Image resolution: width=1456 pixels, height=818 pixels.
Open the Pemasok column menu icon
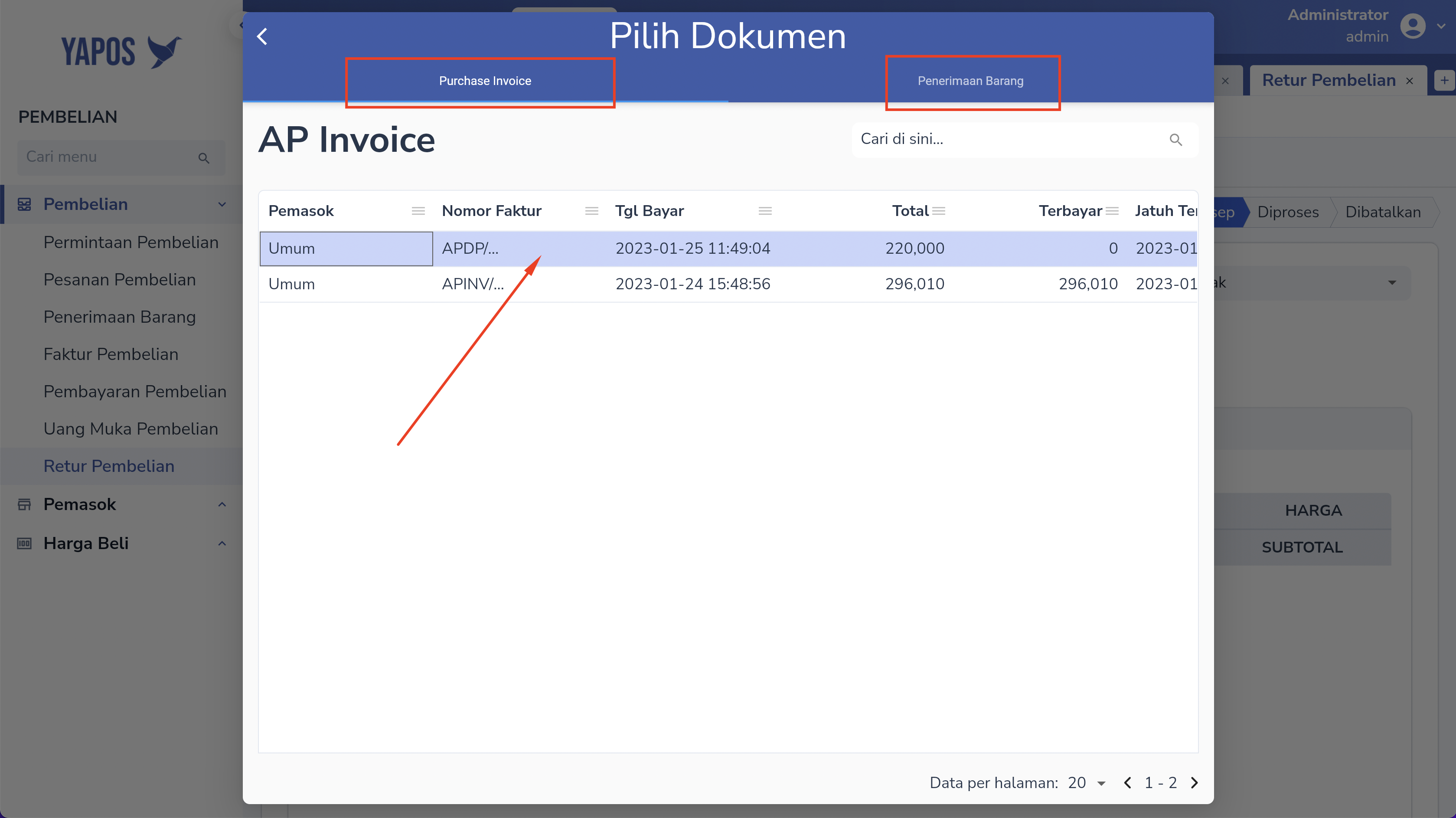coord(418,211)
